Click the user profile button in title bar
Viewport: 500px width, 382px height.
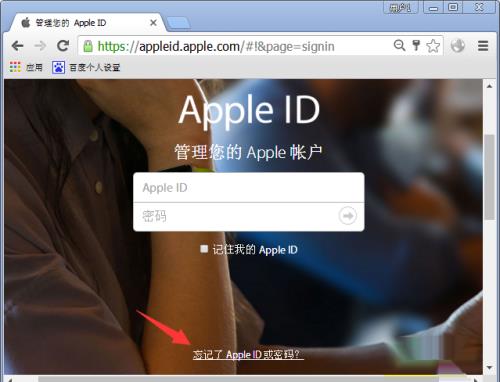tap(401, 7)
